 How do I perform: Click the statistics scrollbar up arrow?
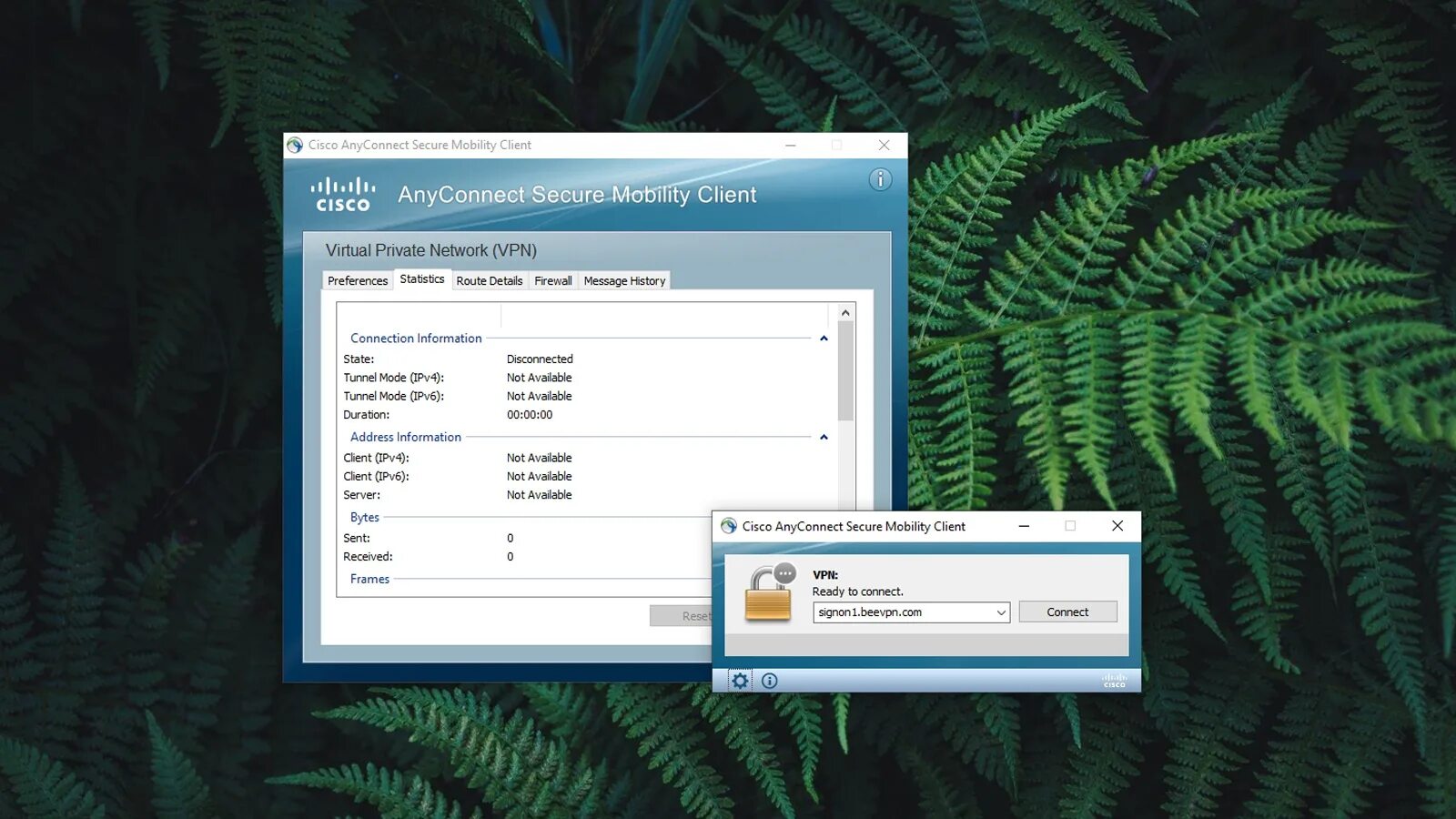(845, 312)
